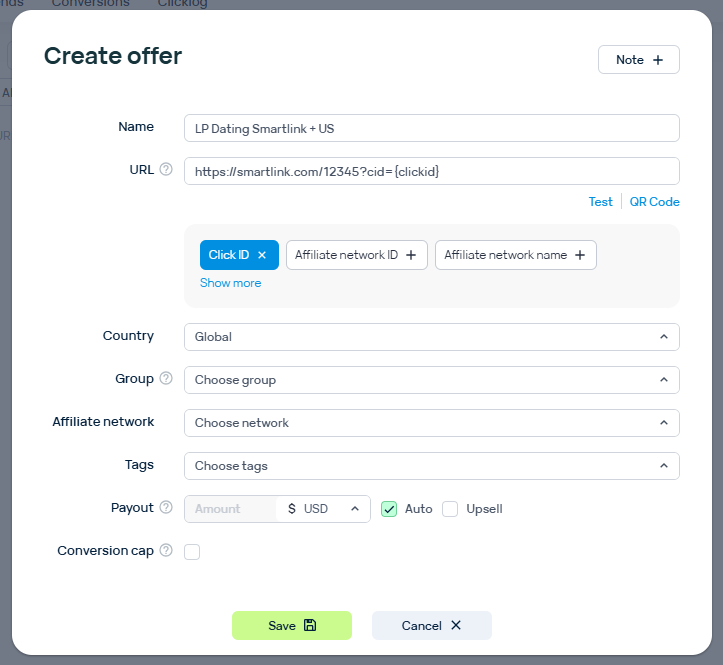
Task: Remove the Click ID token via its X
Action: (x=262, y=255)
